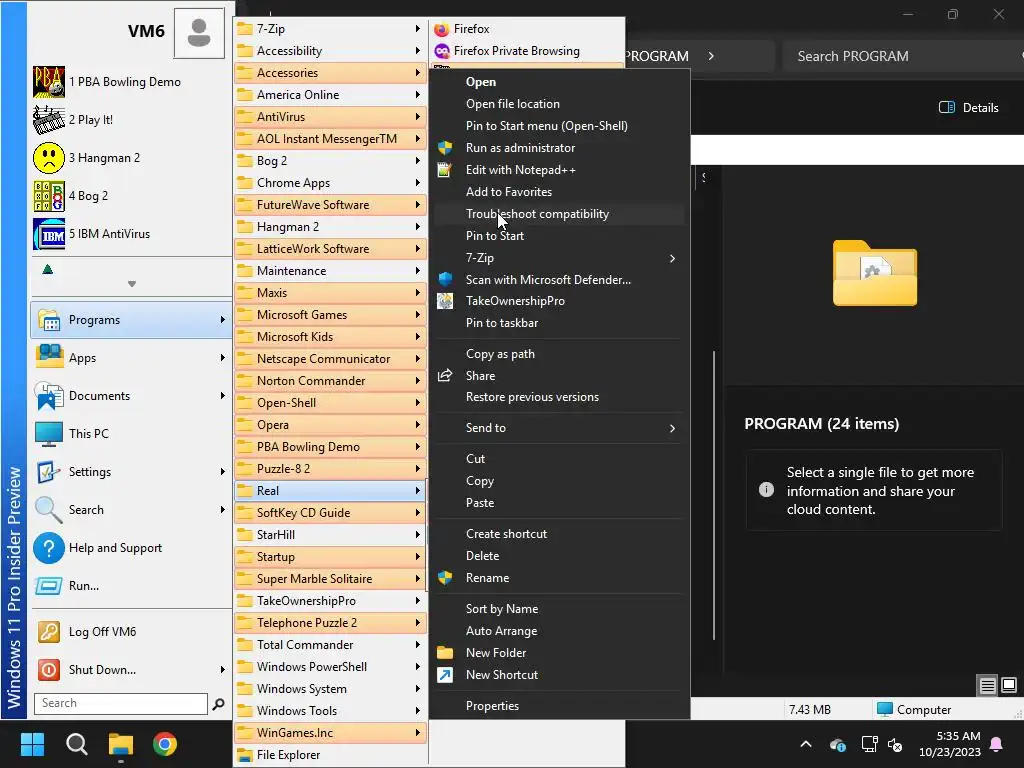Click Troubleshoot compatibility
Image resolution: width=1024 pixels, height=768 pixels.
pyautogui.click(x=559, y=214)
